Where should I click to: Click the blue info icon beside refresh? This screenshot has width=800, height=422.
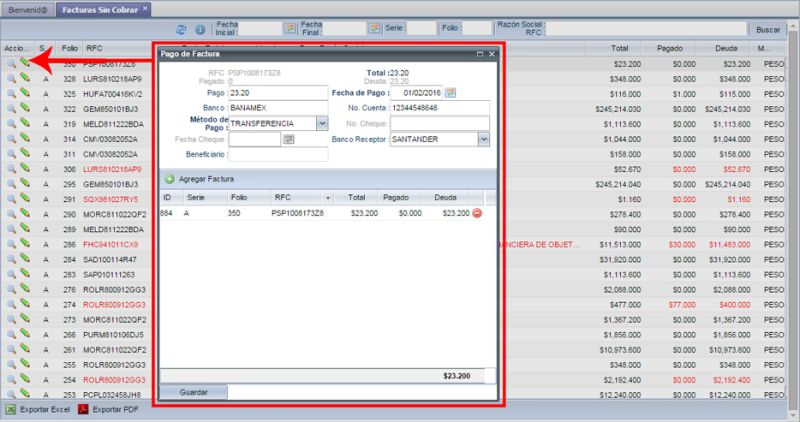pos(199,30)
